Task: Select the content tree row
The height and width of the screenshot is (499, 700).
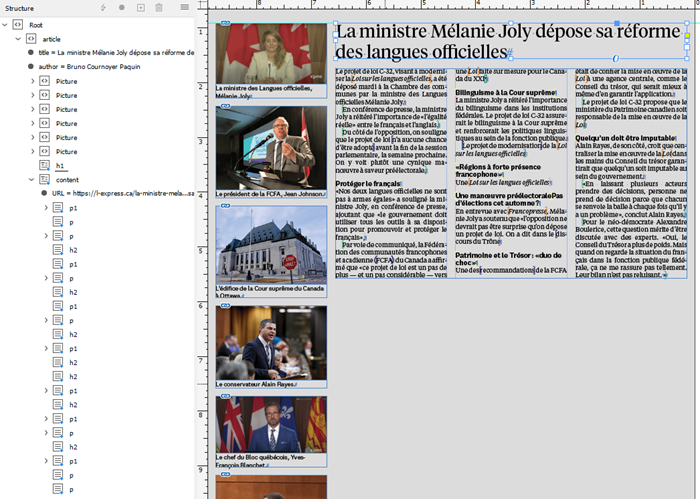Action: click(x=97, y=179)
